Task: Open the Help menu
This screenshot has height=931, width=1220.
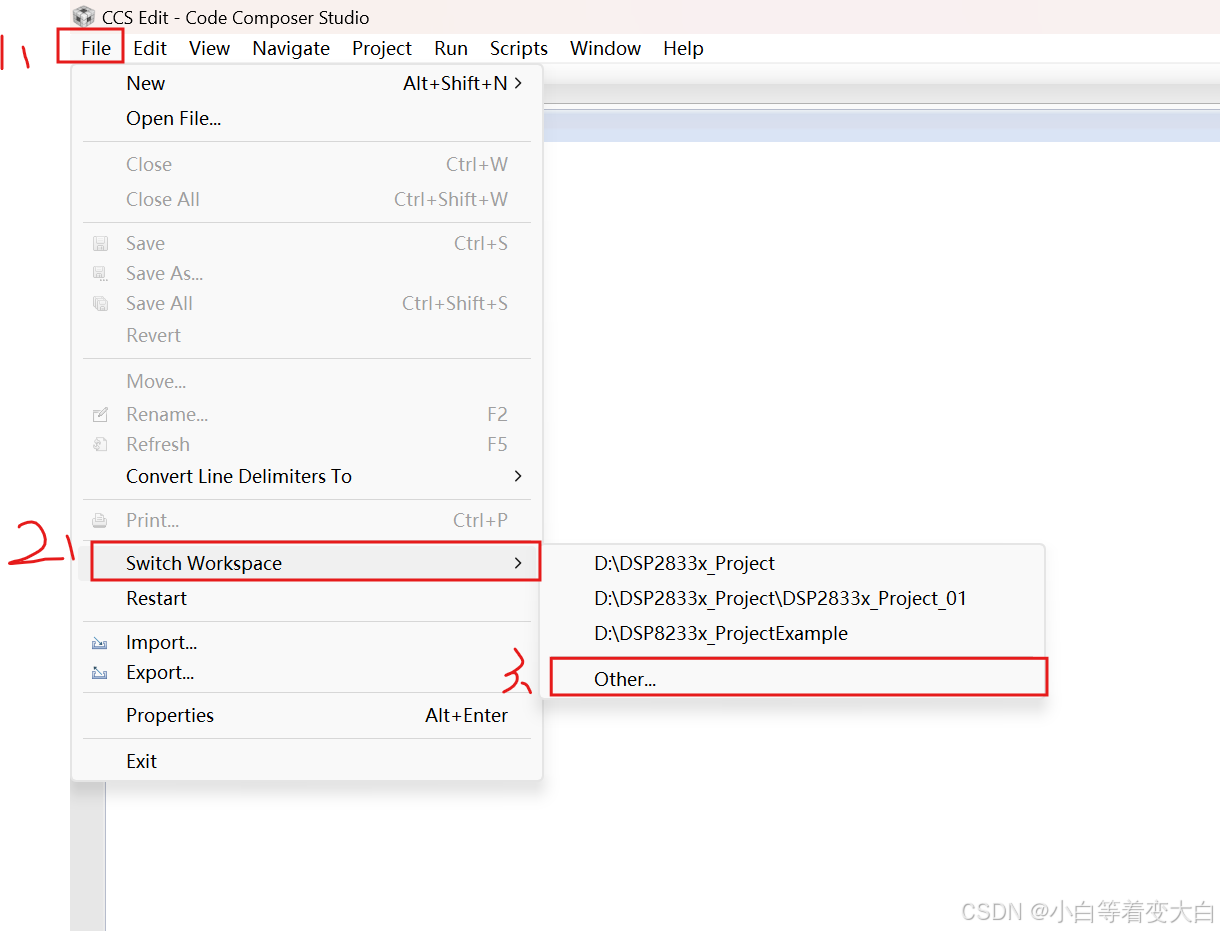Action: coord(683,48)
